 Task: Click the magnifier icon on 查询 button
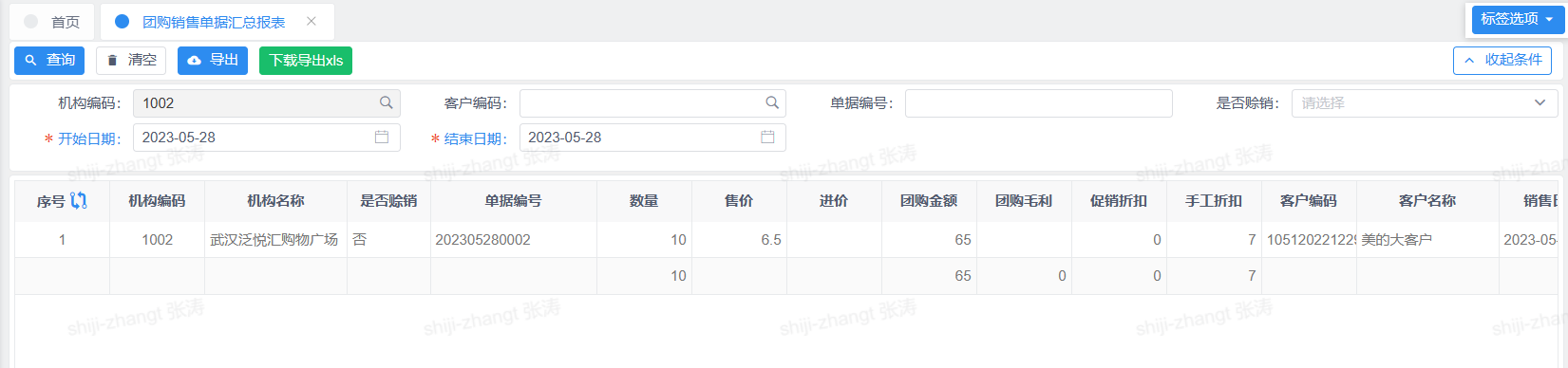pyautogui.click(x=31, y=61)
